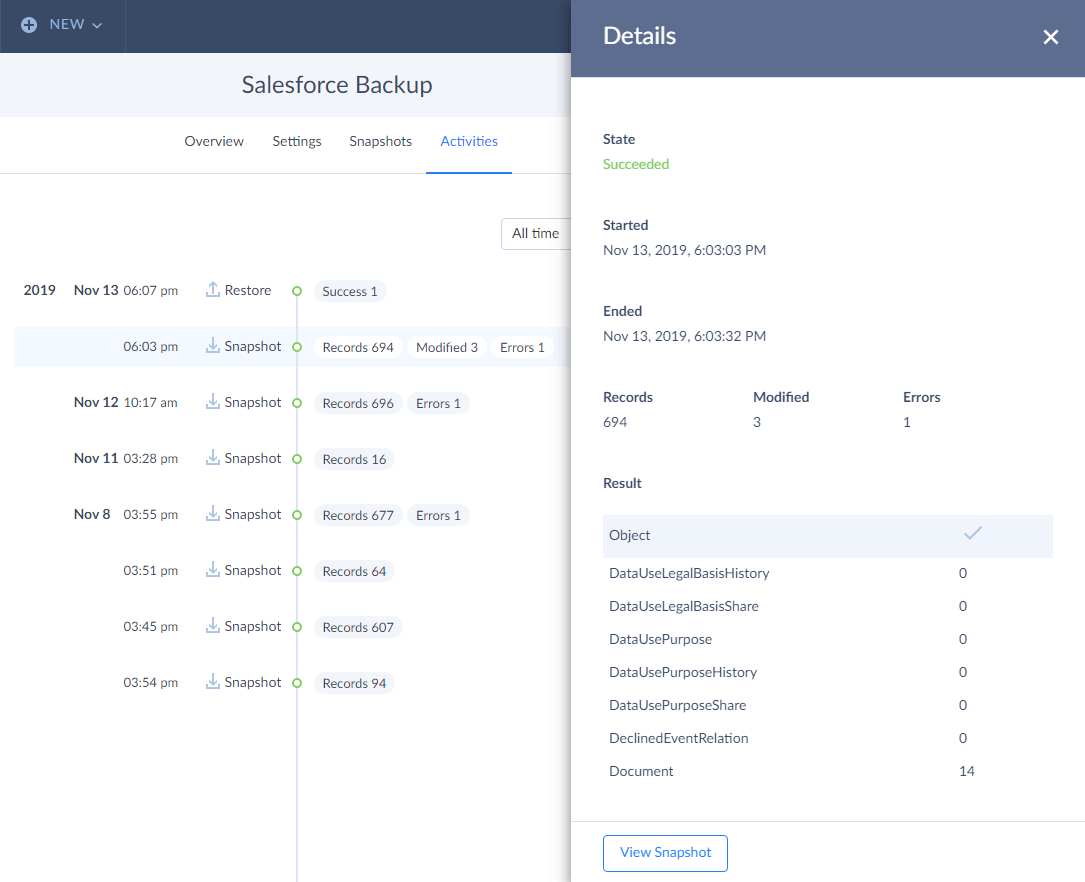Click the 03:51 pm Snapshot download icon
The width and height of the screenshot is (1085, 882).
tap(213, 570)
